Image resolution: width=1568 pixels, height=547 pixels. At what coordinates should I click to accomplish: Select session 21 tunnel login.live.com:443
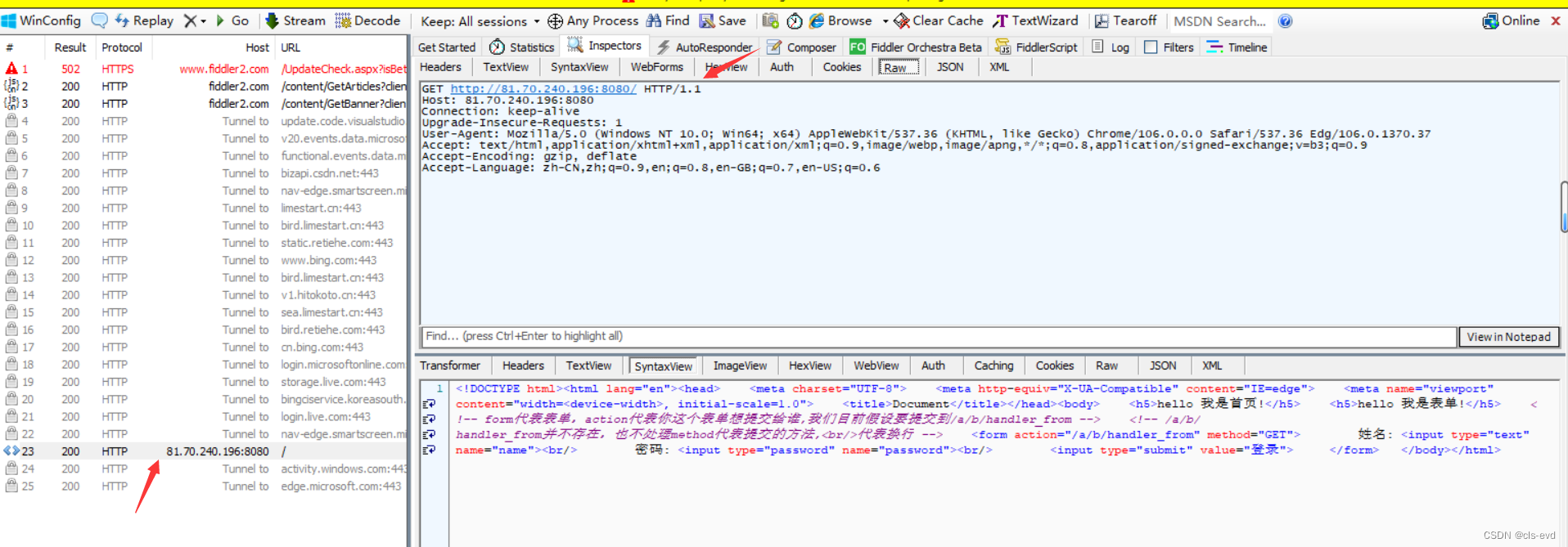204,416
